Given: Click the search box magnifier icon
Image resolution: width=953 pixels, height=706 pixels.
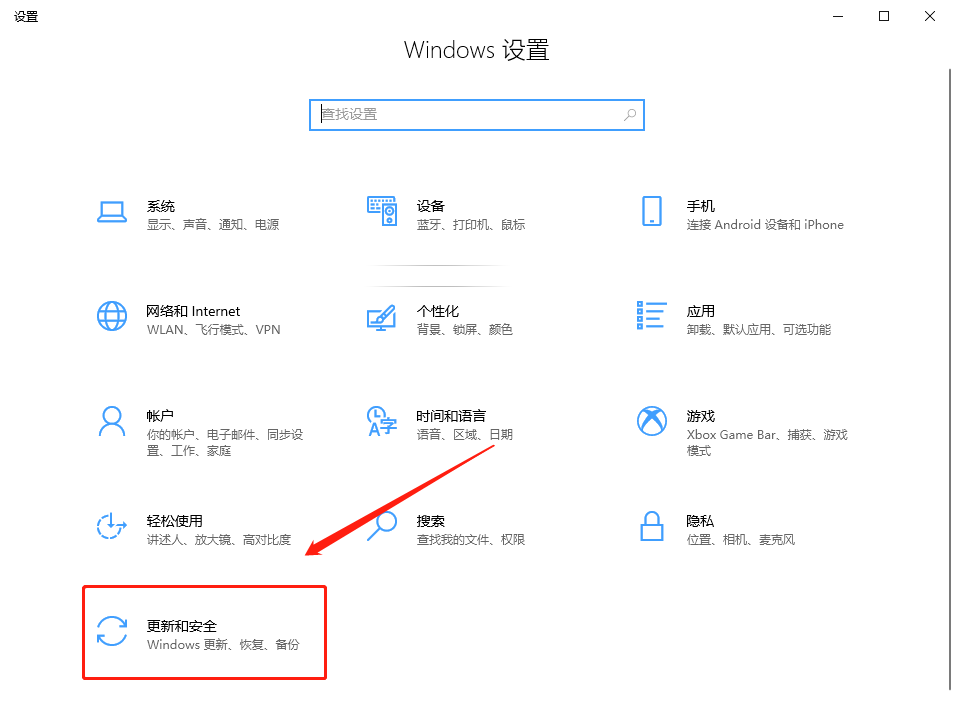Looking at the screenshot, I should [630, 114].
